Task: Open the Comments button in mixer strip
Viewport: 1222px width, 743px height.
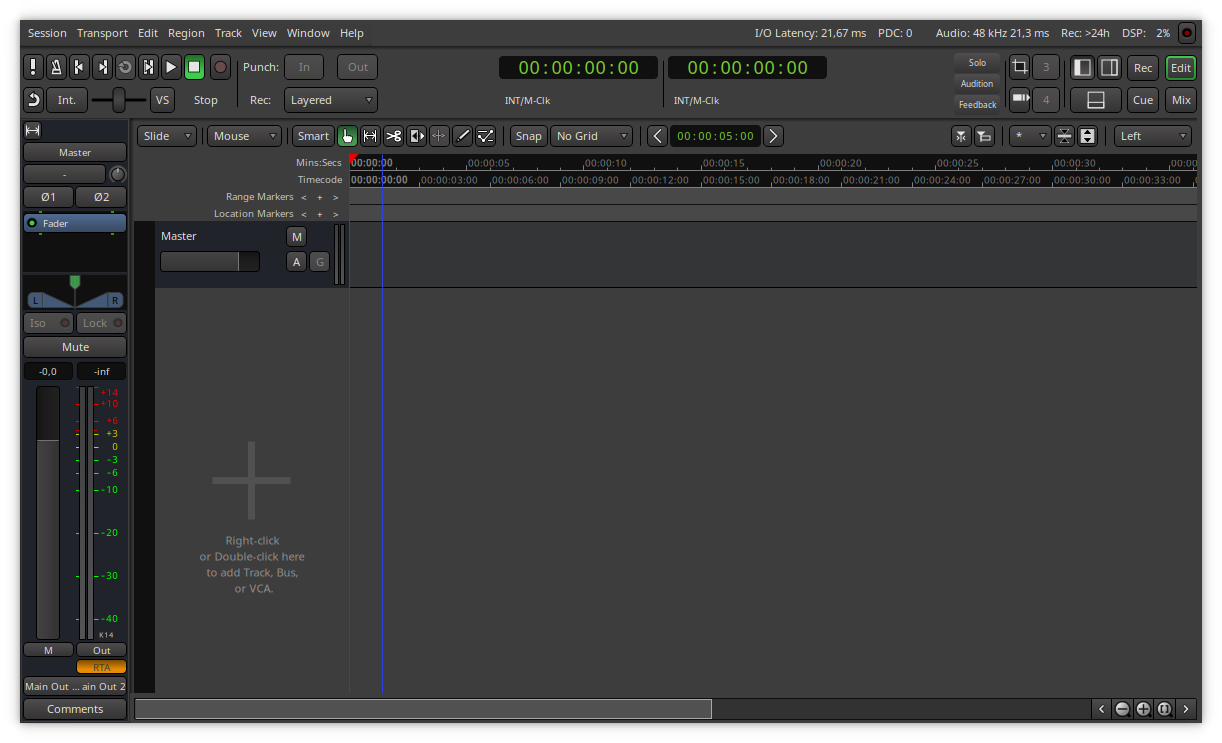Action: [75, 709]
